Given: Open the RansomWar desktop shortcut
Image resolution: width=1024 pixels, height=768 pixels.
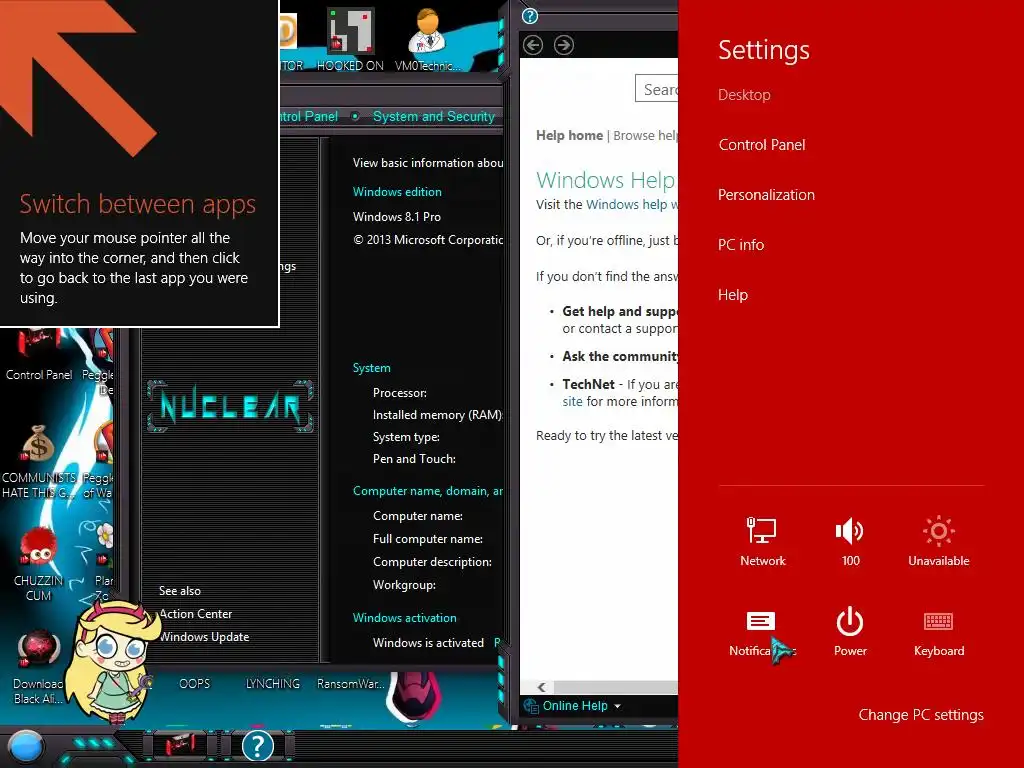Looking at the screenshot, I should coord(351,684).
